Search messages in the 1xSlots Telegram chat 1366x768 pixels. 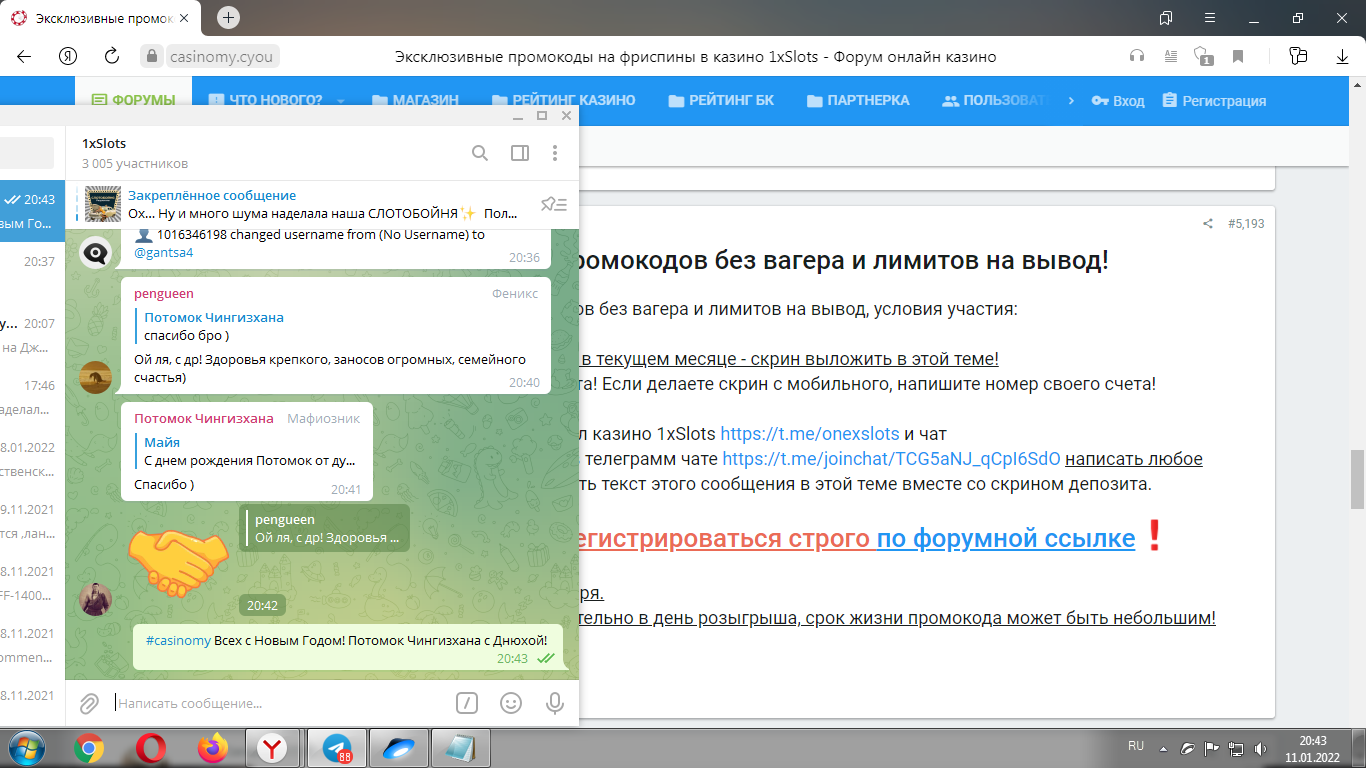coord(480,153)
